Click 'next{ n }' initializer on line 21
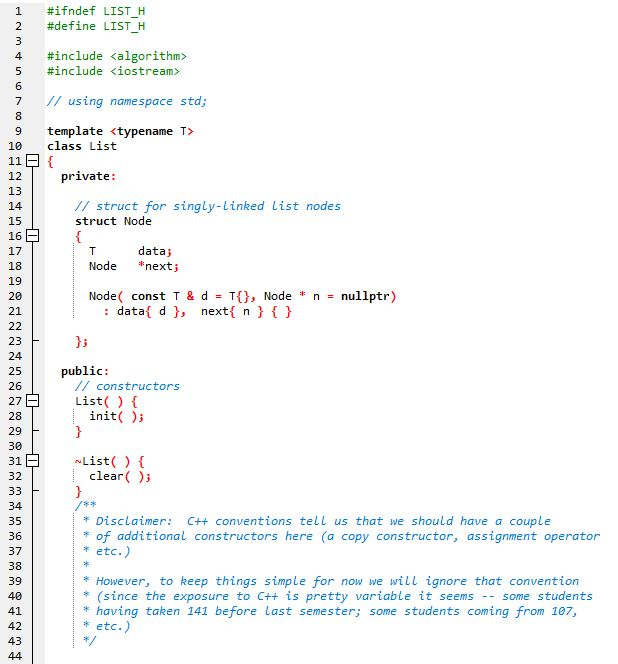 pyautogui.click(x=232, y=311)
